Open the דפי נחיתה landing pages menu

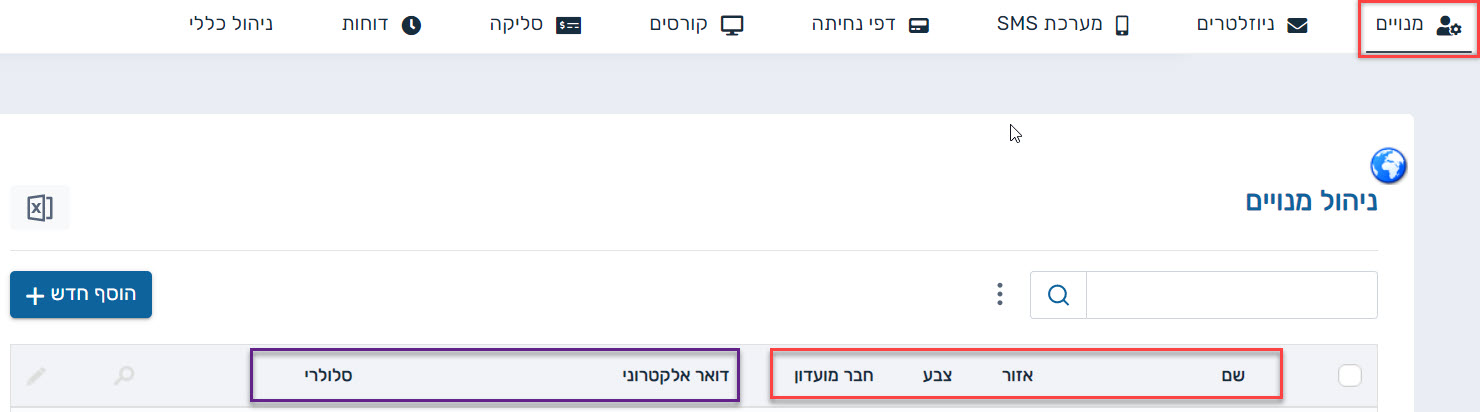[870, 26]
